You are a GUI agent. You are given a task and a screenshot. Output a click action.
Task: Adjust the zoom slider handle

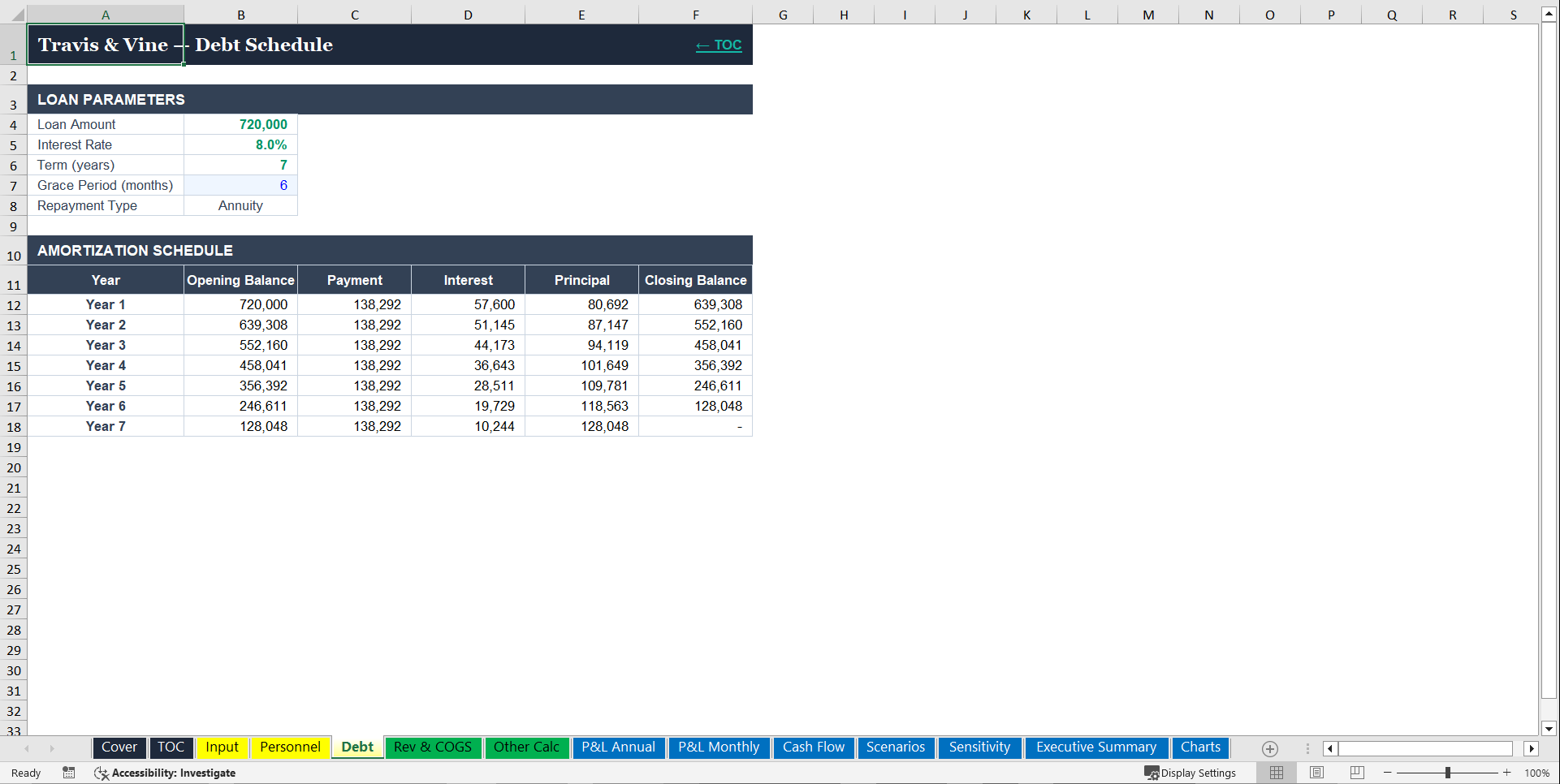coord(1448,773)
